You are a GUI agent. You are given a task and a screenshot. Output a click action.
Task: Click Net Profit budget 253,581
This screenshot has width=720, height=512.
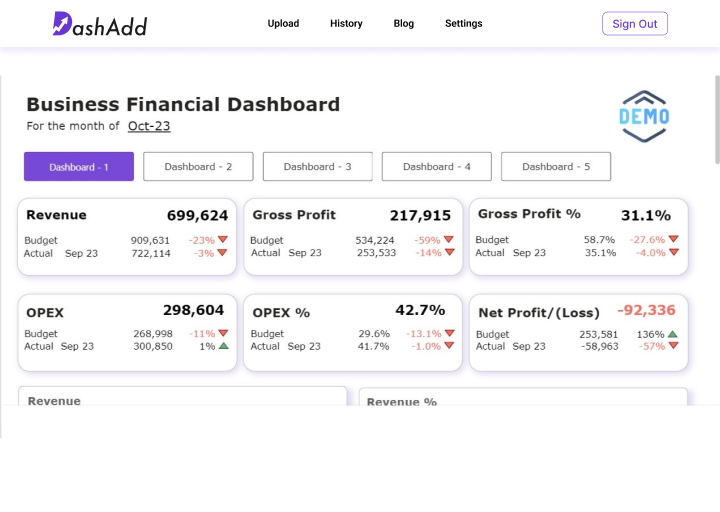598,334
